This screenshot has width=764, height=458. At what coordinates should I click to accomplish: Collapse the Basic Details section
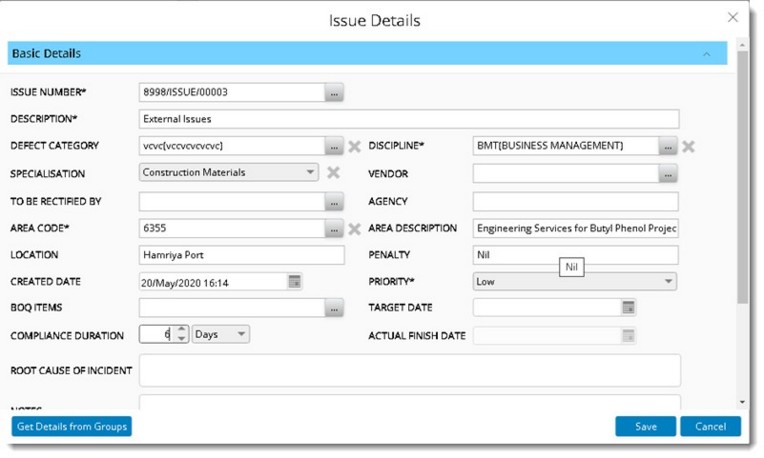pos(707,54)
